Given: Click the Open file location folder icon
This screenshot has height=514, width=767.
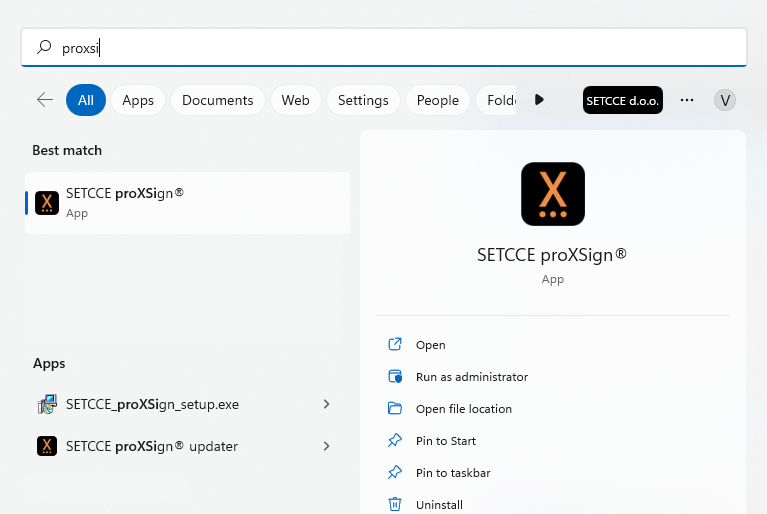Looking at the screenshot, I should 395,408.
